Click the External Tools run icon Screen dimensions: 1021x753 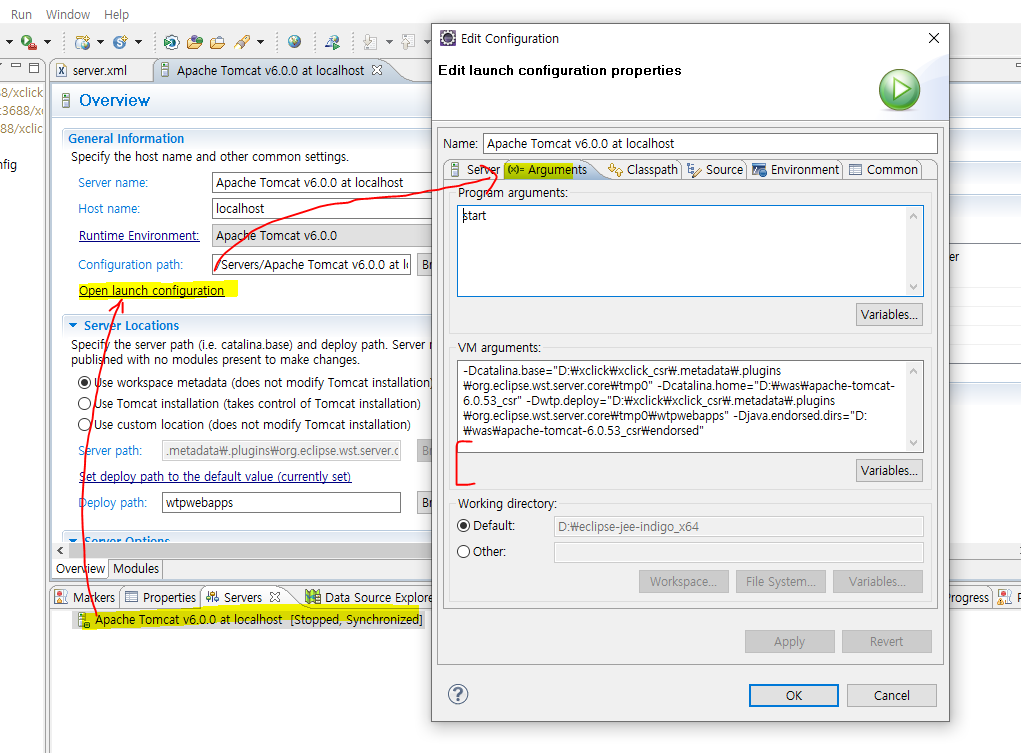click(x=28, y=42)
